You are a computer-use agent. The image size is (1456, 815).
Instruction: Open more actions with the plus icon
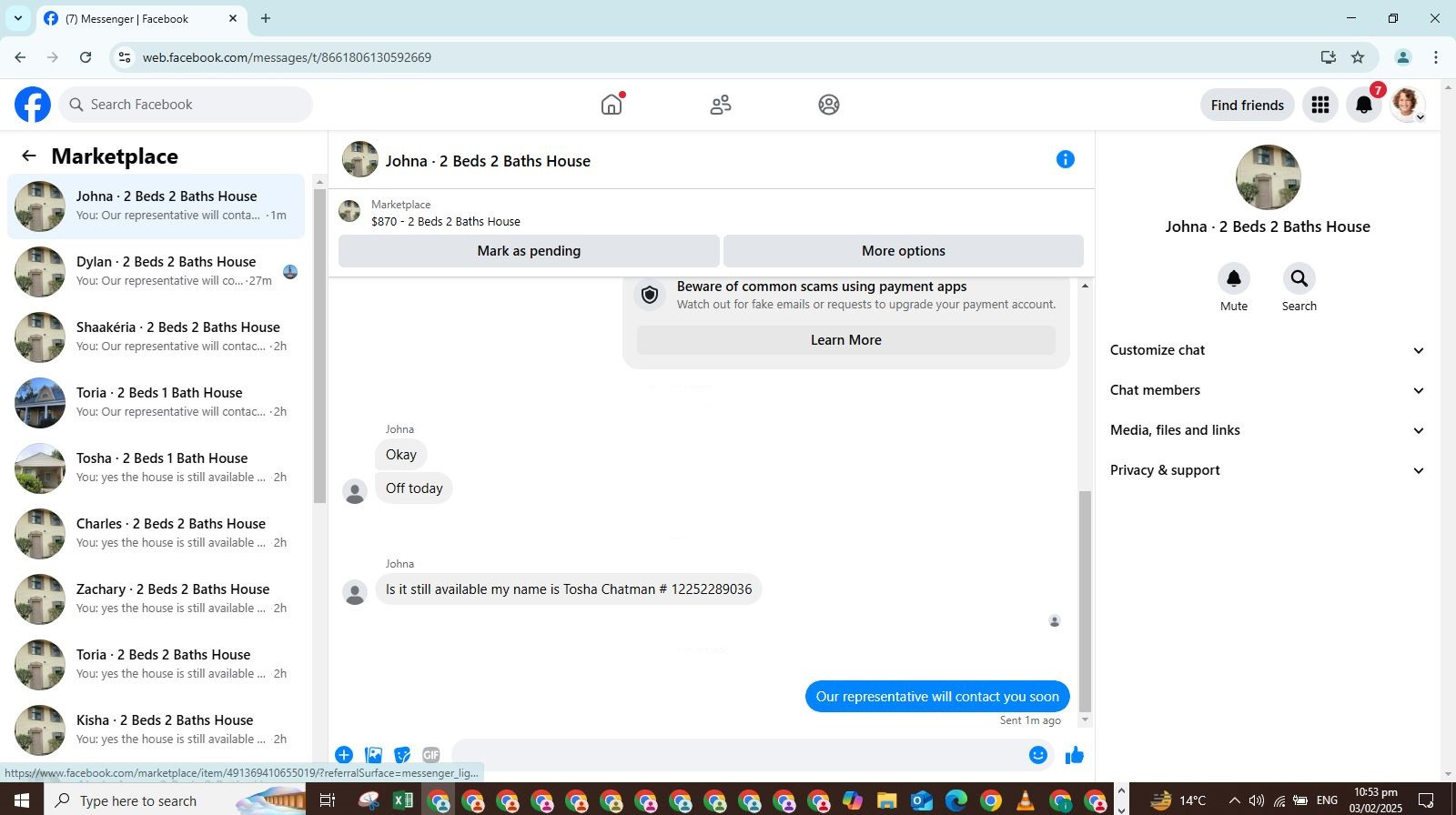pos(344,755)
